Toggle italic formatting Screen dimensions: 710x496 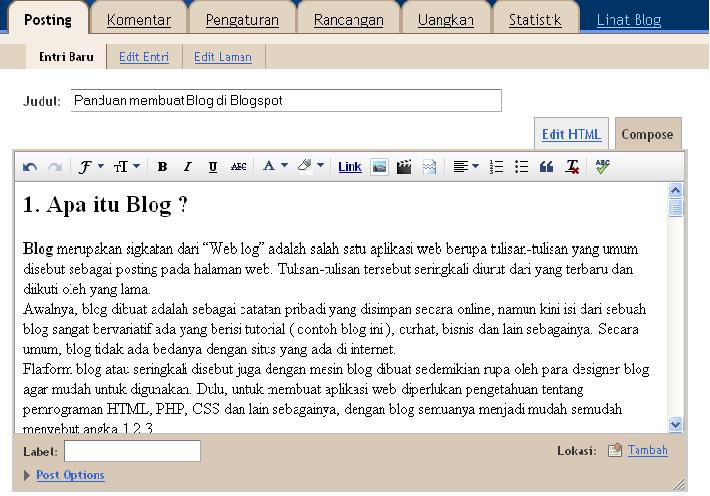pos(187,167)
